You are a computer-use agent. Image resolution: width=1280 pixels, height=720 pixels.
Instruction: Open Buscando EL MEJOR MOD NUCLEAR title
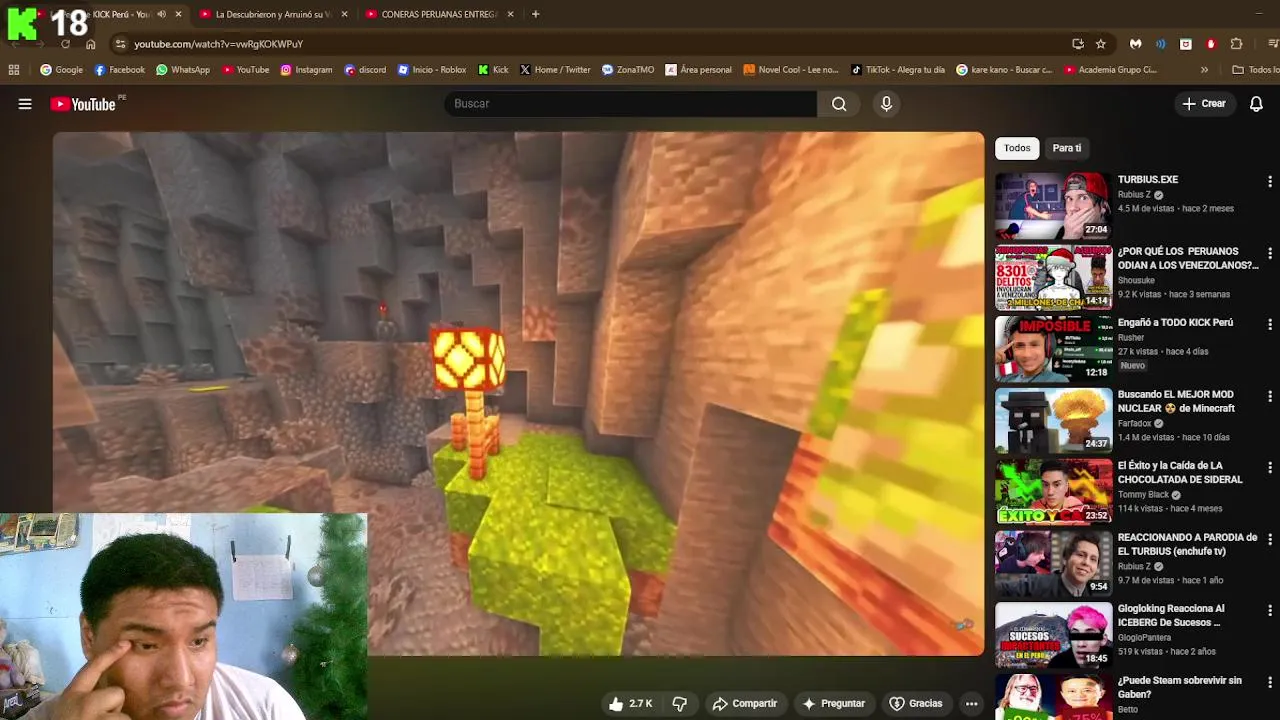coord(1176,401)
